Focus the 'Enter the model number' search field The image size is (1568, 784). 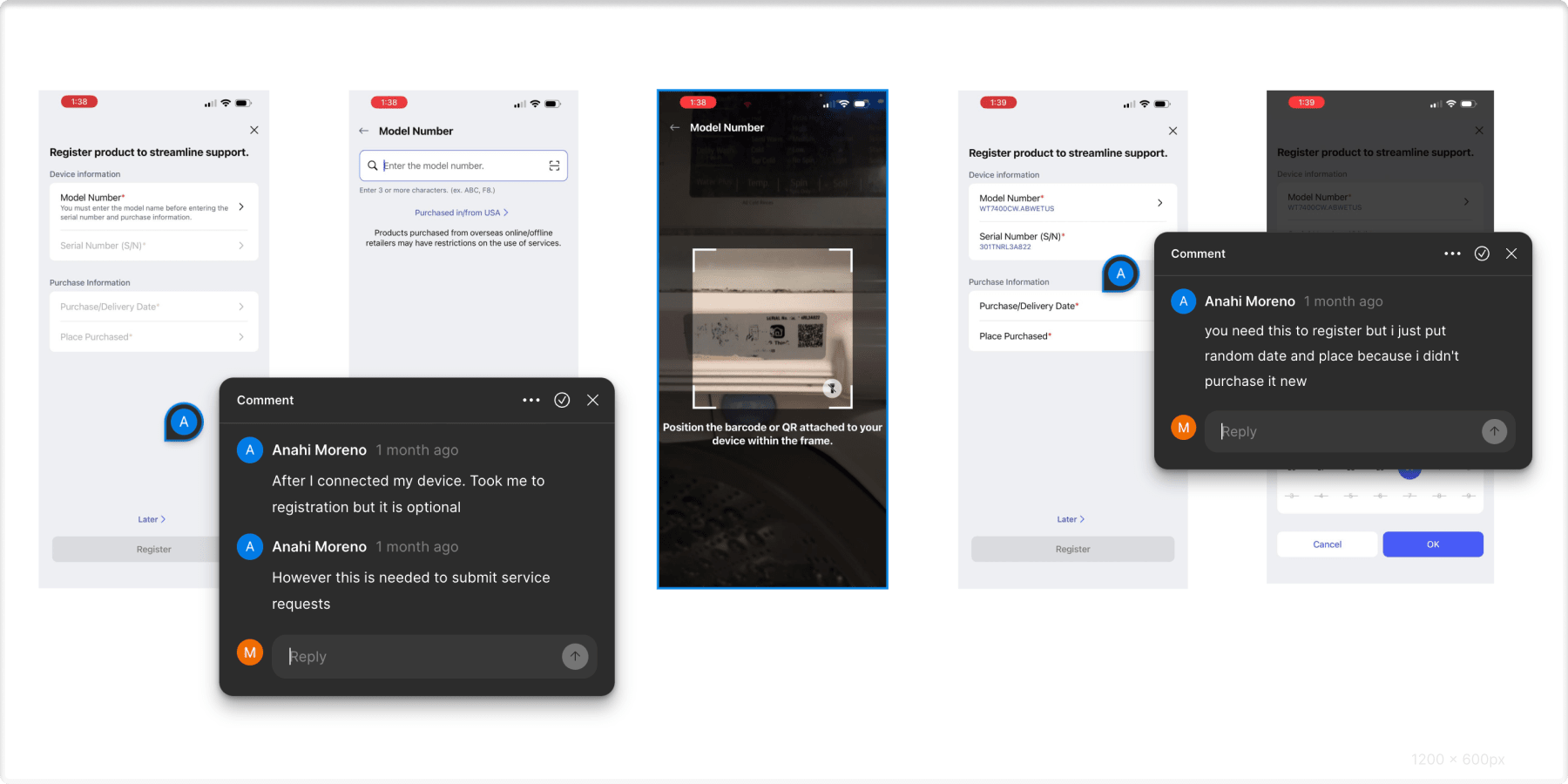(463, 166)
